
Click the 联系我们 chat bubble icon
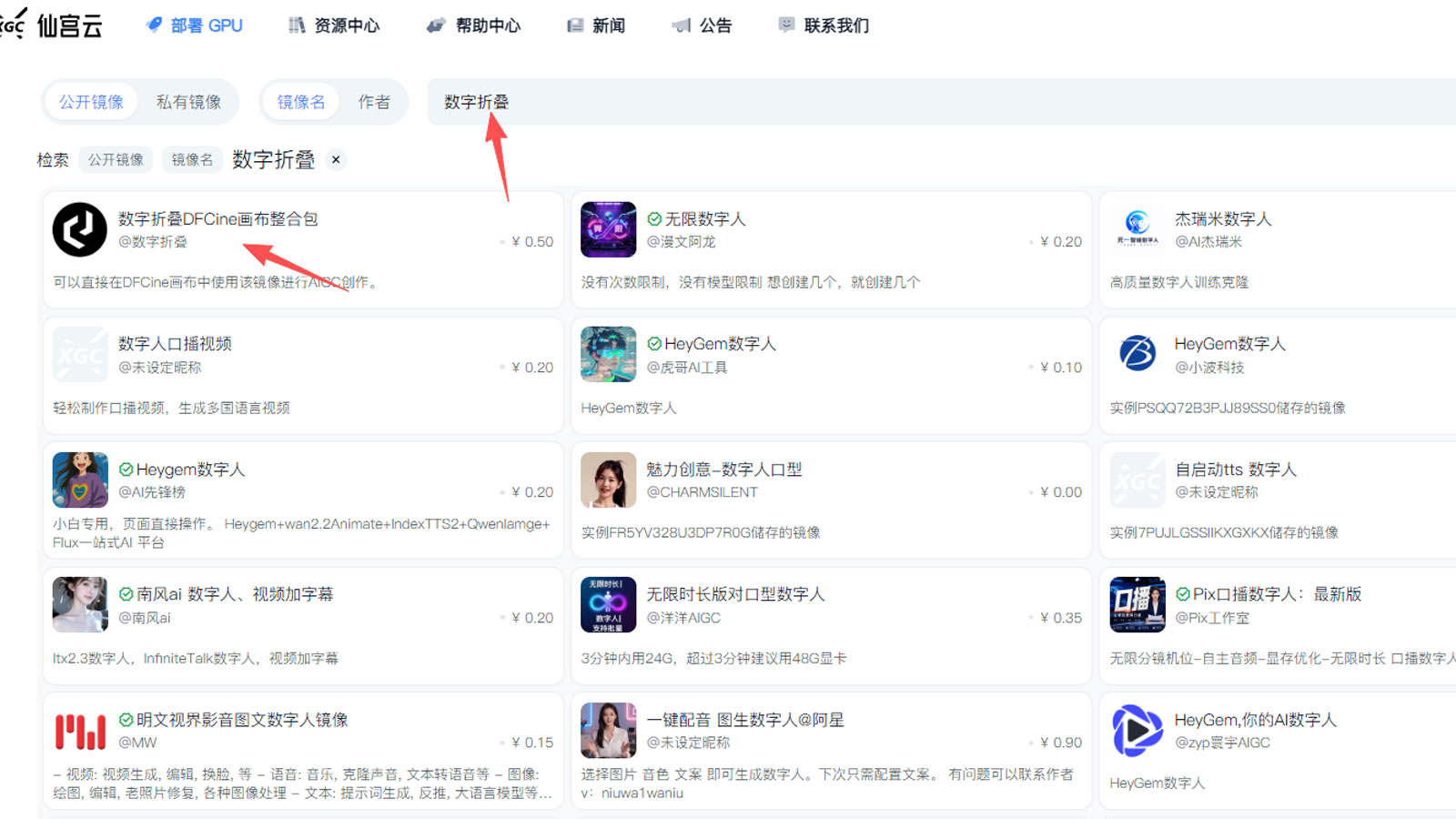[786, 25]
